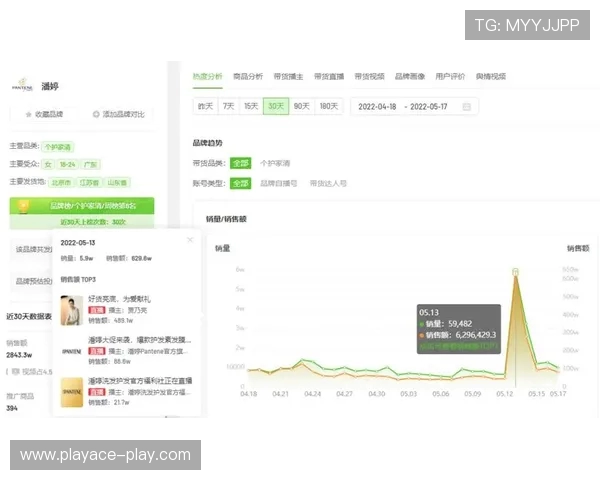
Task: Click the 05.09 axis label on chart
Action: (x=473, y=394)
